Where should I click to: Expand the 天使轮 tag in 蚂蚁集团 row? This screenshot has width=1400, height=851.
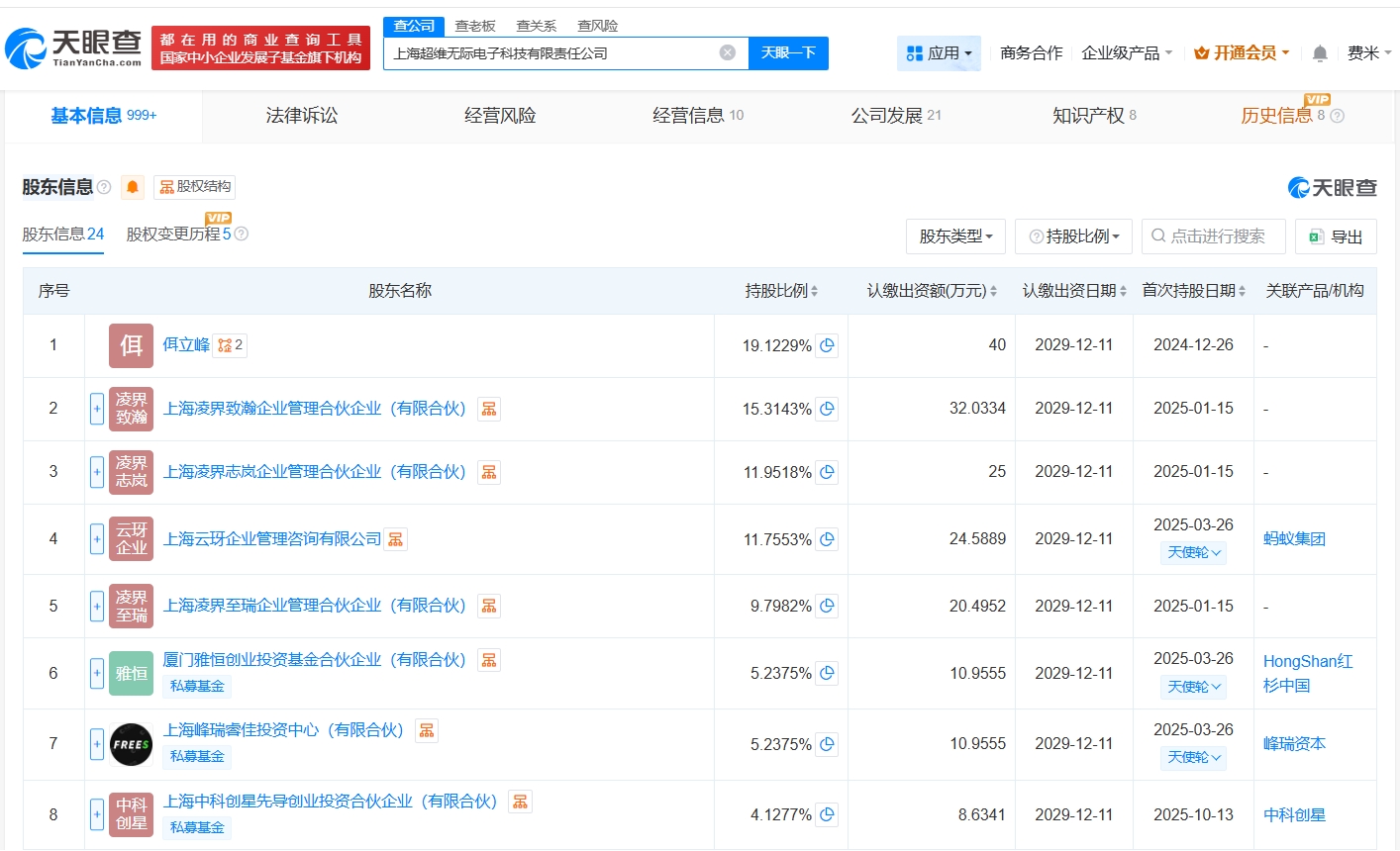click(x=1194, y=552)
